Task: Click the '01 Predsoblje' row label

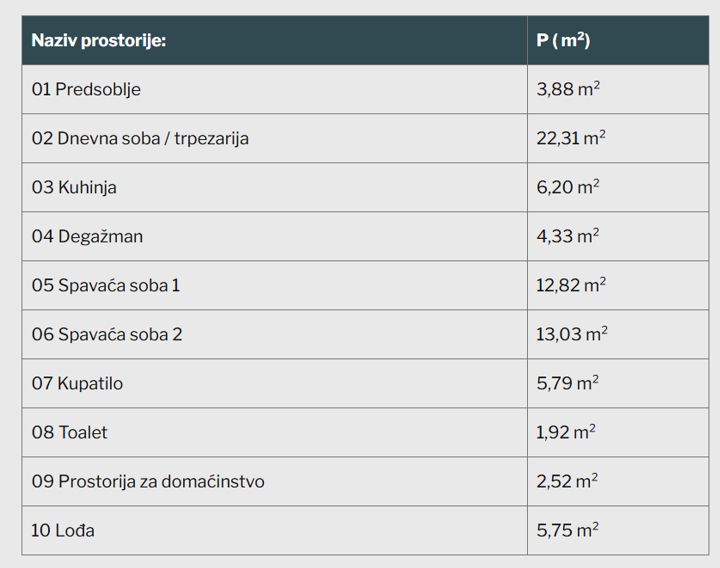Action: 86,89
